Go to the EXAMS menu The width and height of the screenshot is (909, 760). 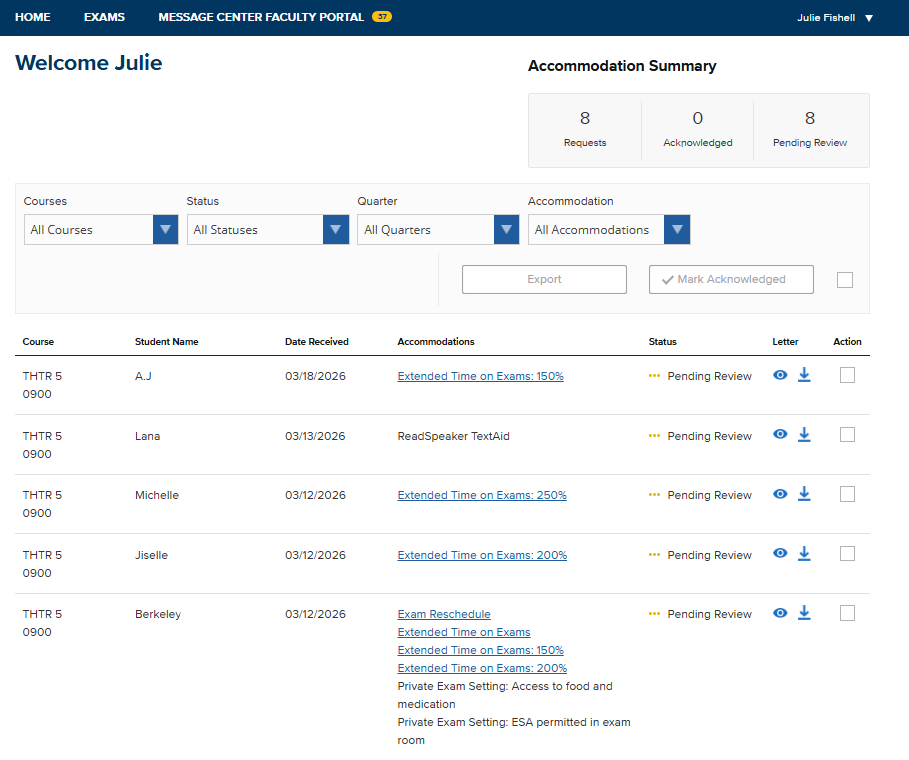104,17
